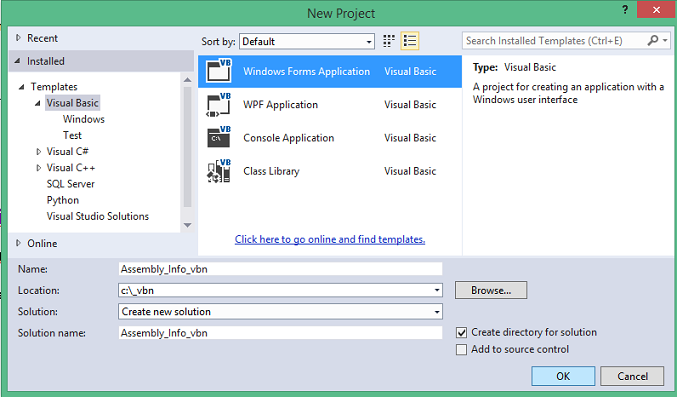Switch to small icons view
The image size is (677, 397).
click(389, 41)
